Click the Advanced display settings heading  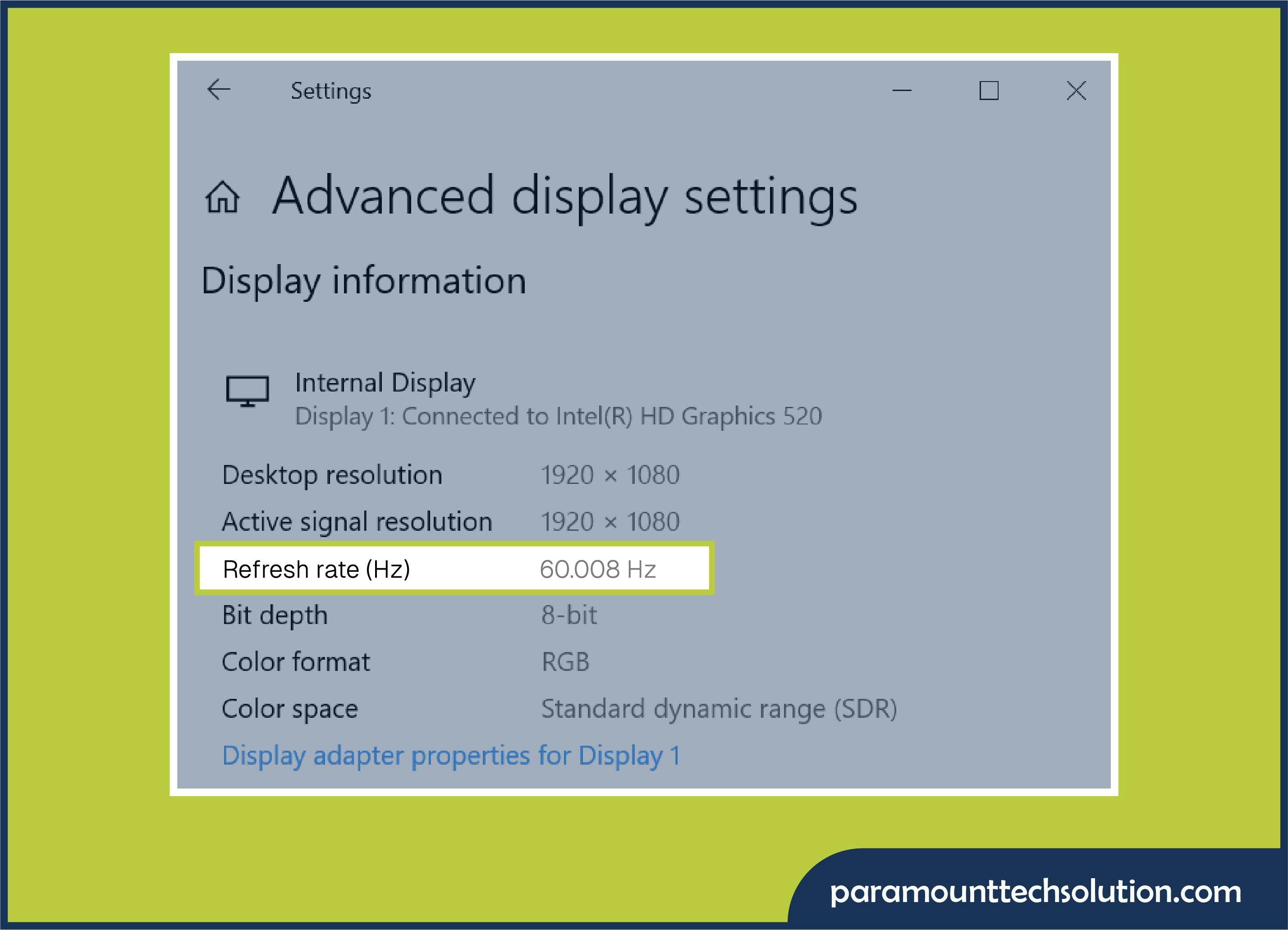pyautogui.click(x=564, y=196)
